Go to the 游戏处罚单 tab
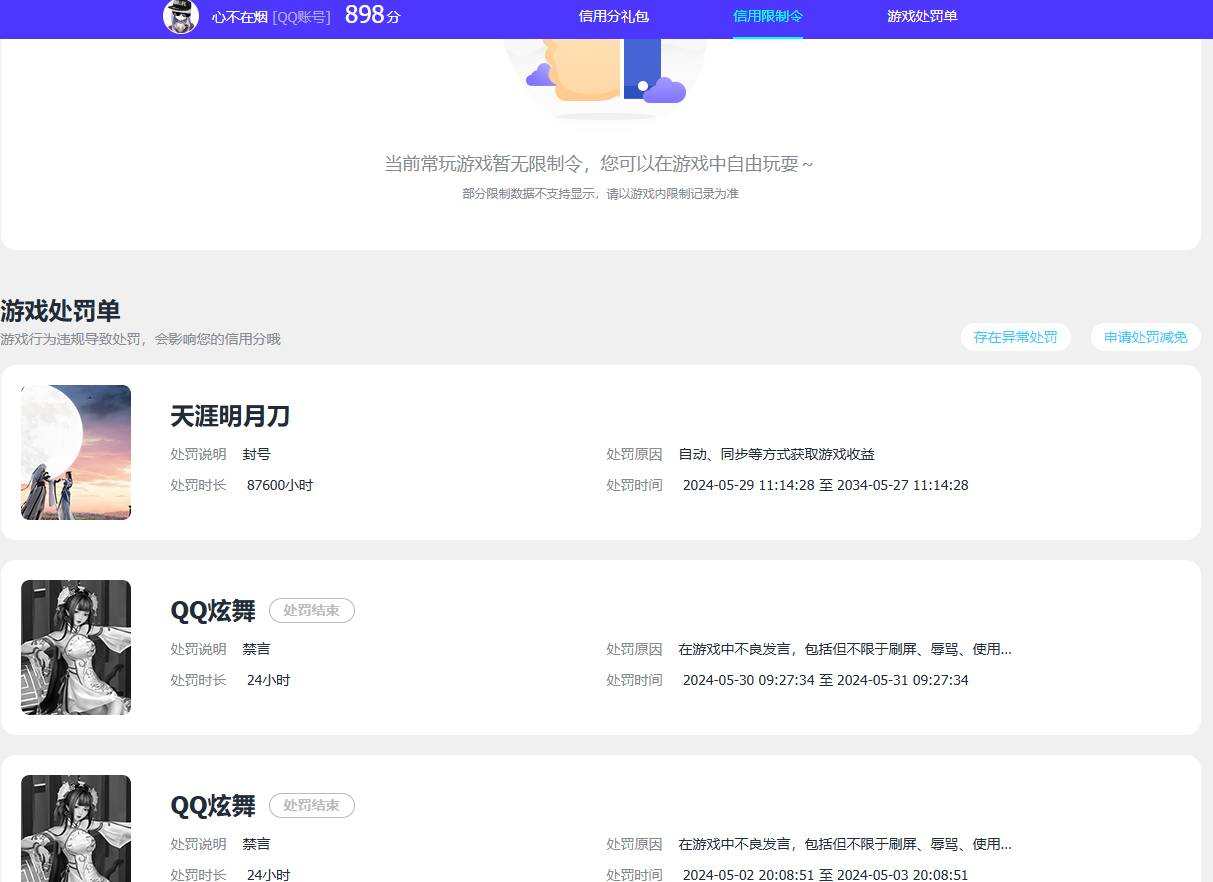 922,16
